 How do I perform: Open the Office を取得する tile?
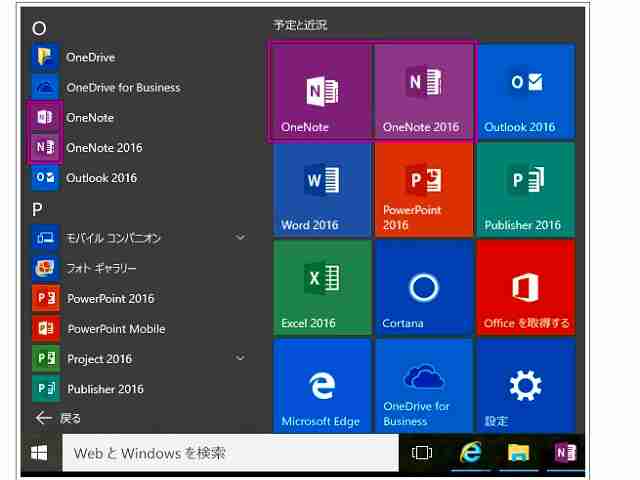526,287
